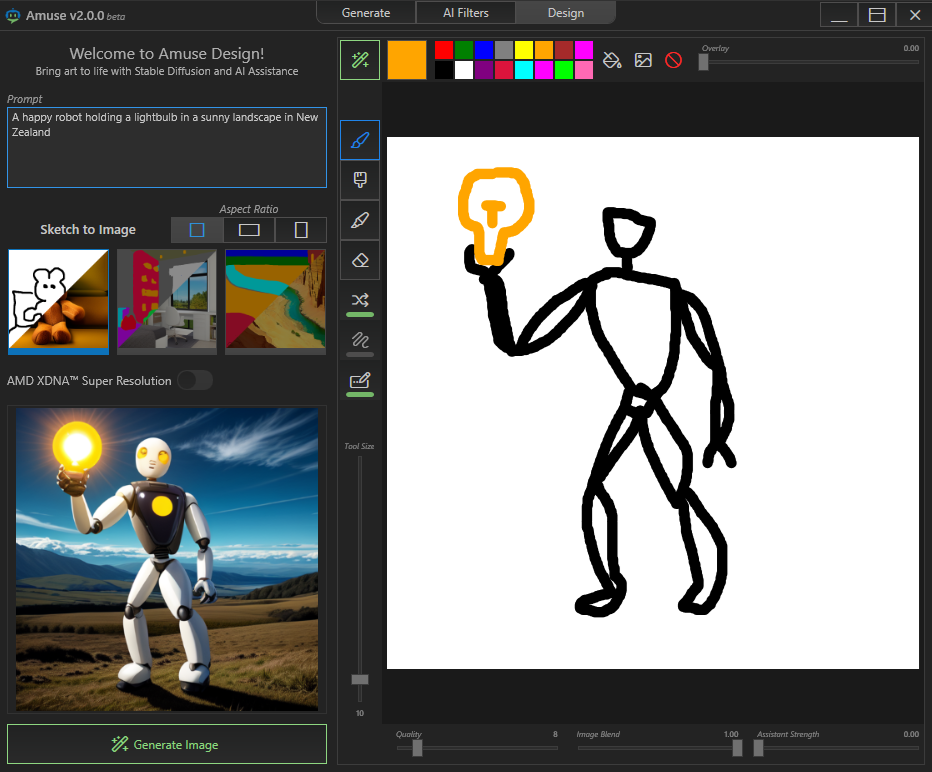Screen dimensions: 932x772
Task: Toggle the shuffle random seed option
Action: click(x=360, y=300)
